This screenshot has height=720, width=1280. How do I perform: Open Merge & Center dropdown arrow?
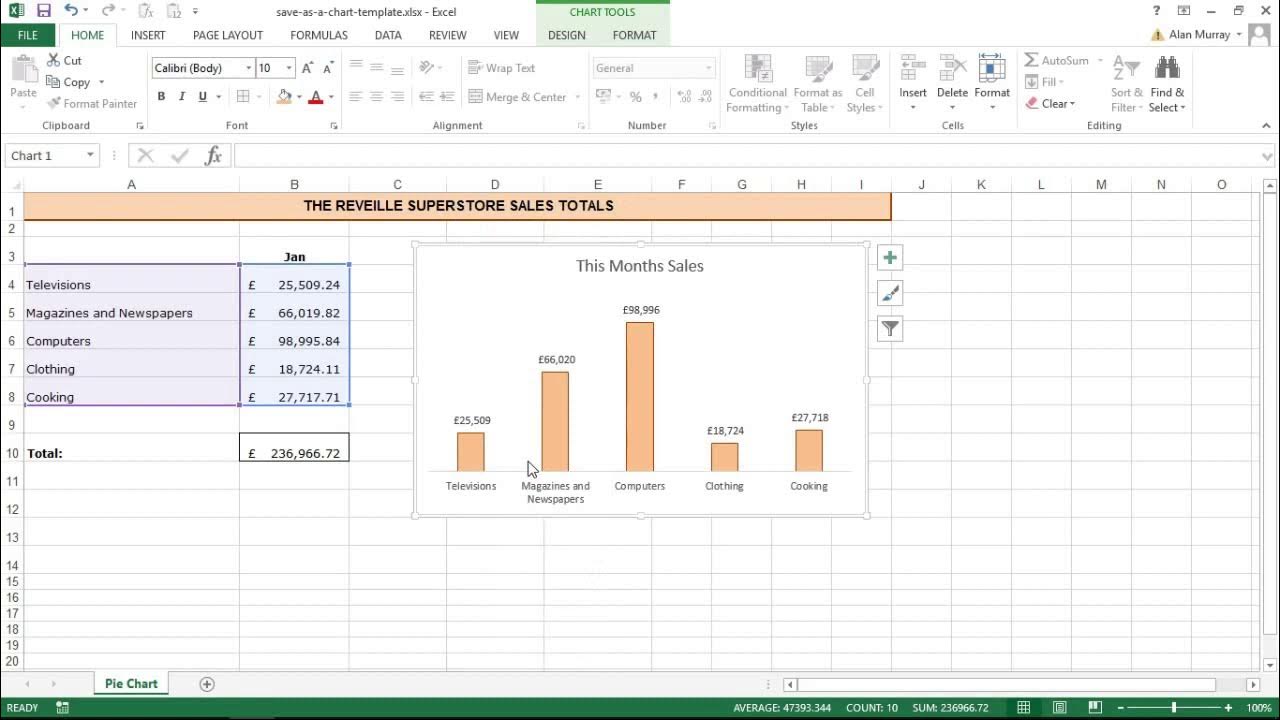tap(578, 97)
